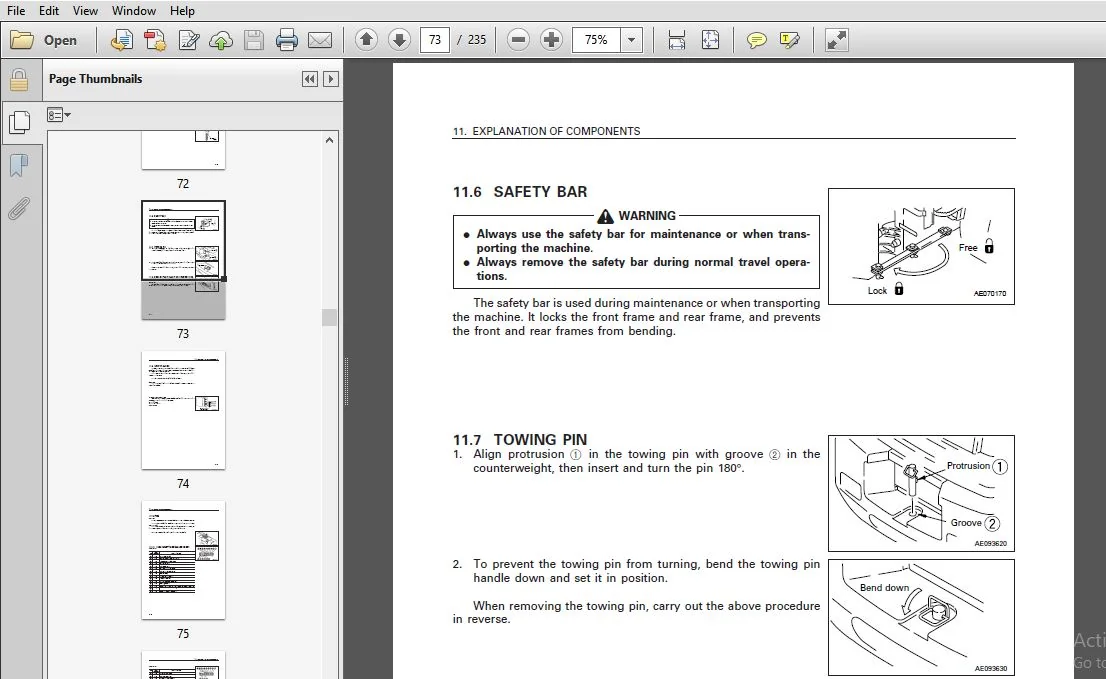The width and height of the screenshot is (1106, 679).
Task: Click the page number field showing 73
Action: click(434, 40)
